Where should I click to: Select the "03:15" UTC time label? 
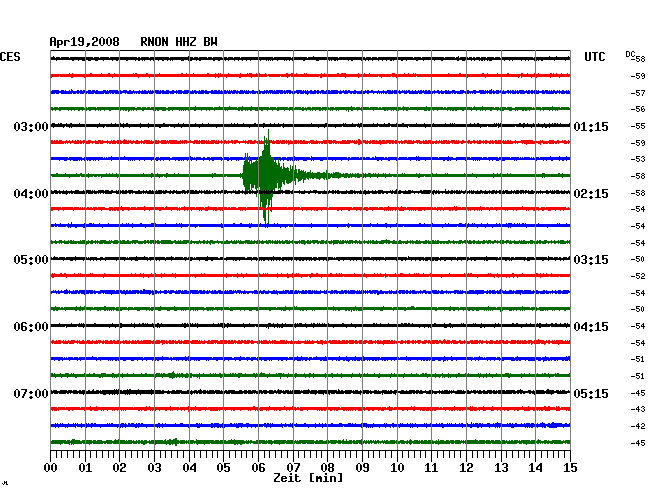tap(591, 260)
